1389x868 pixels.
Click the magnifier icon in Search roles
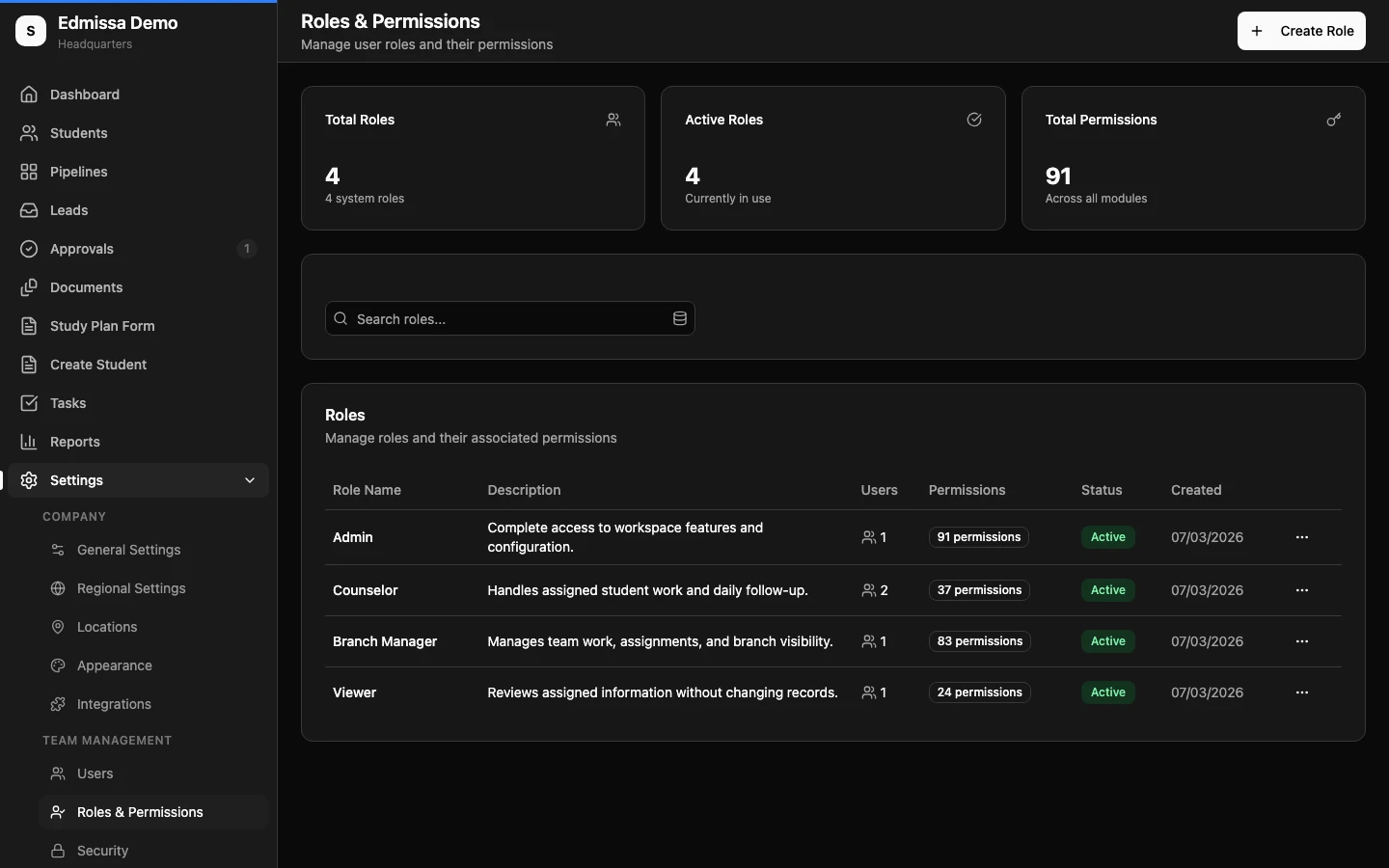coord(340,318)
